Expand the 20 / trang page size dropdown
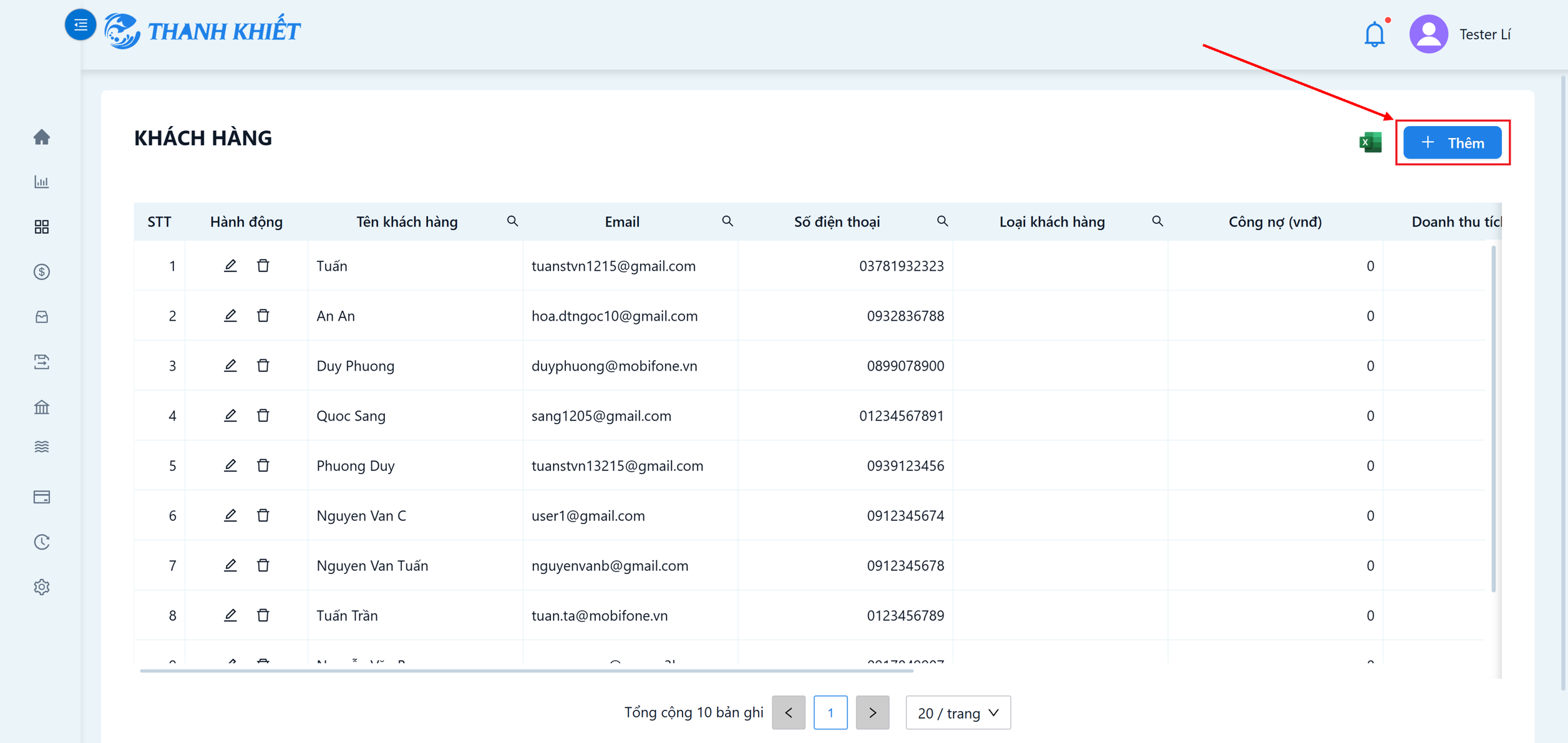This screenshot has height=743, width=1568. (x=958, y=712)
